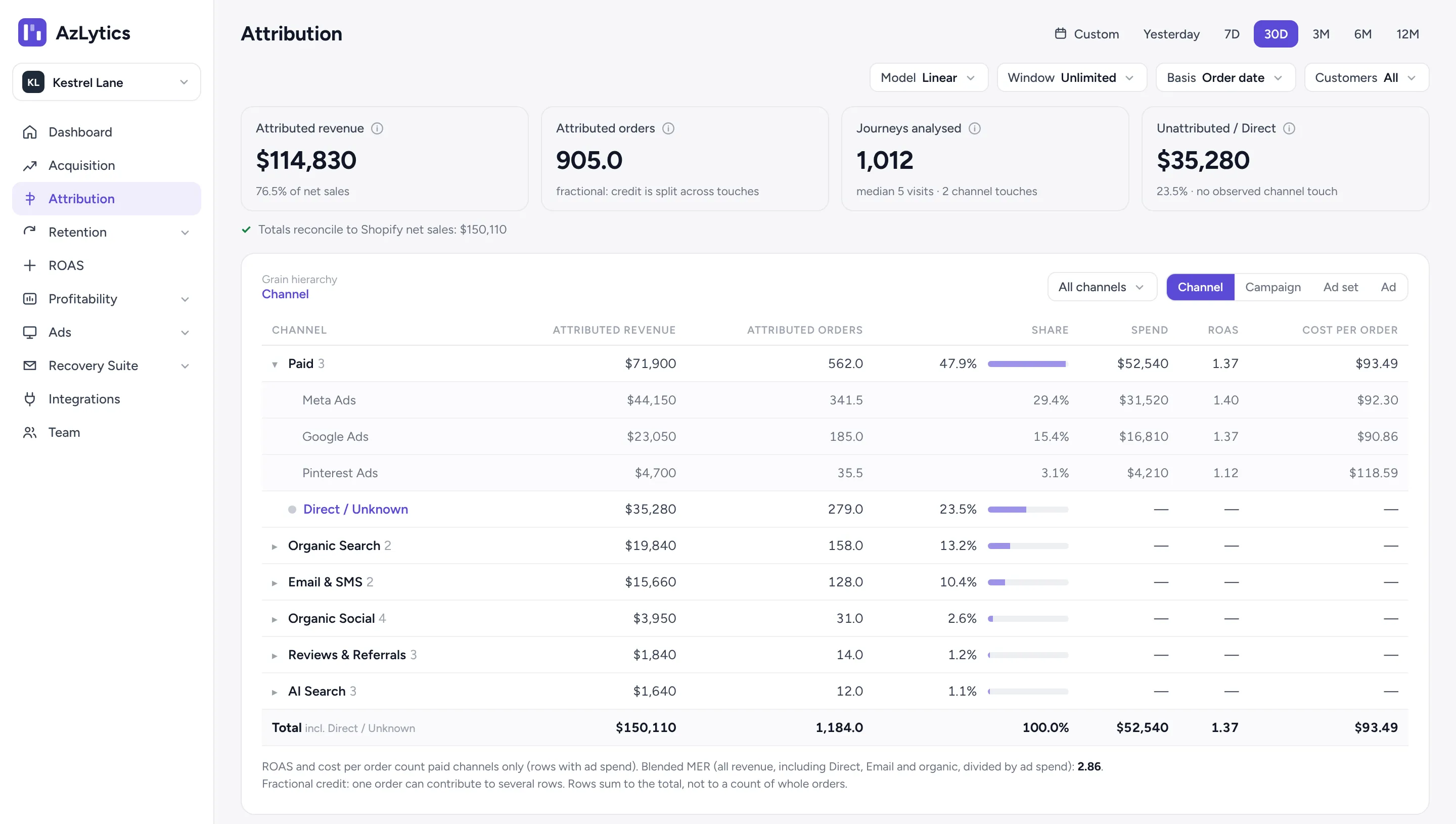This screenshot has height=824, width=1456.
Task: Open the Model Linear dropdown
Action: [x=929, y=77]
